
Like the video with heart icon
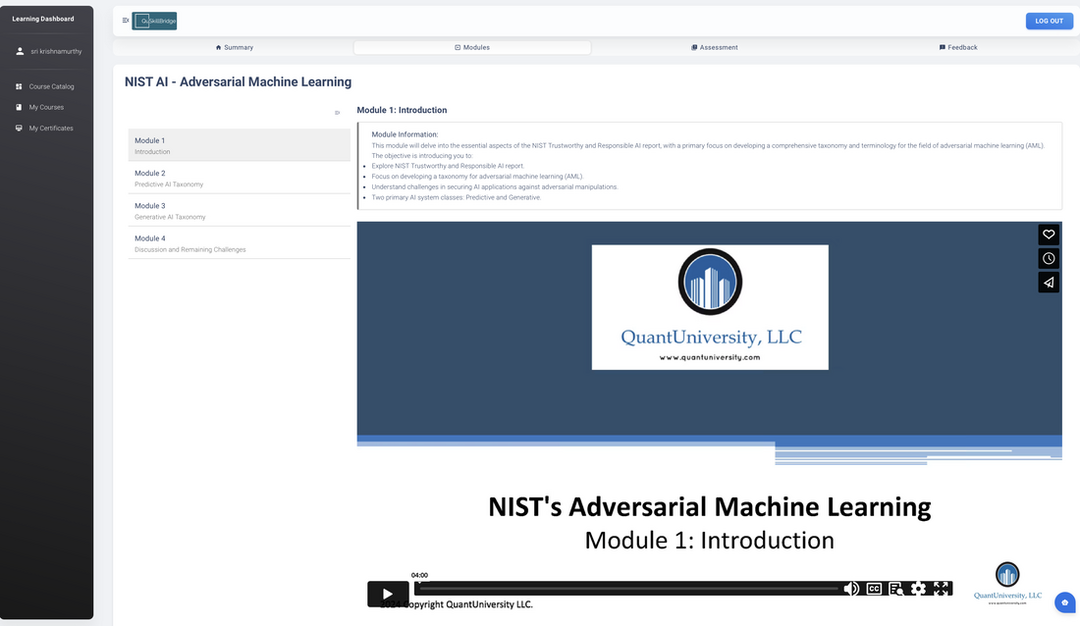1048,234
